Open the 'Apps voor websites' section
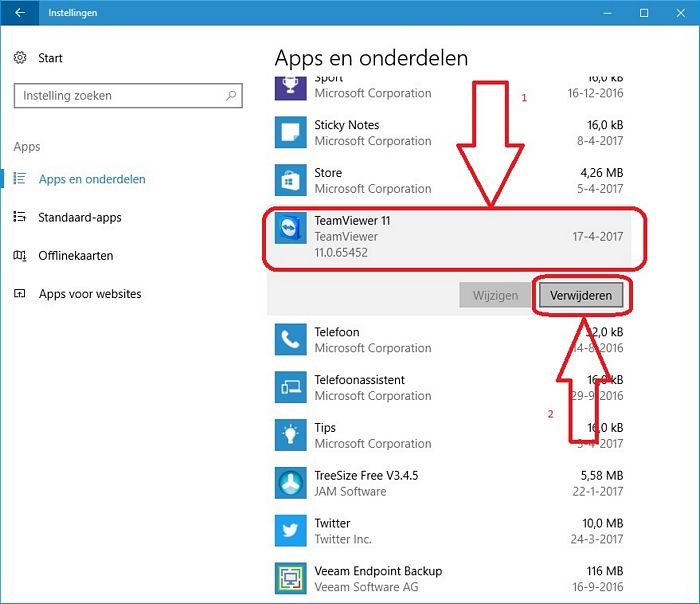700x604 pixels. (90, 294)
